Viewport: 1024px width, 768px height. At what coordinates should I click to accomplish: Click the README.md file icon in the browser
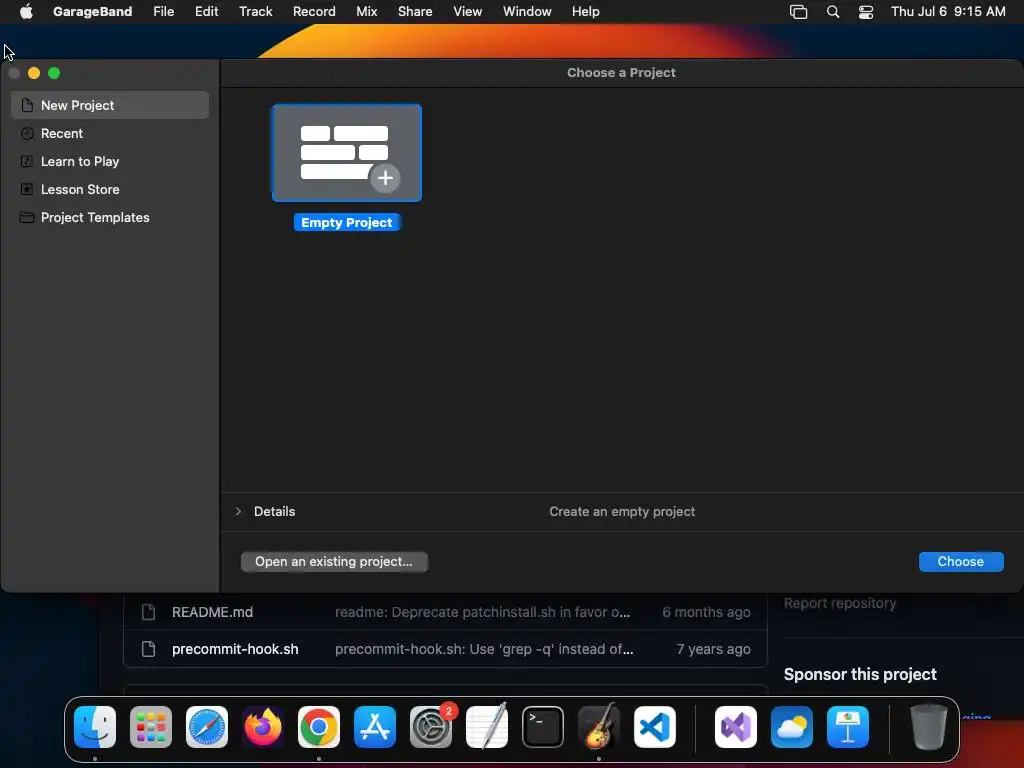tap(148, 612)
